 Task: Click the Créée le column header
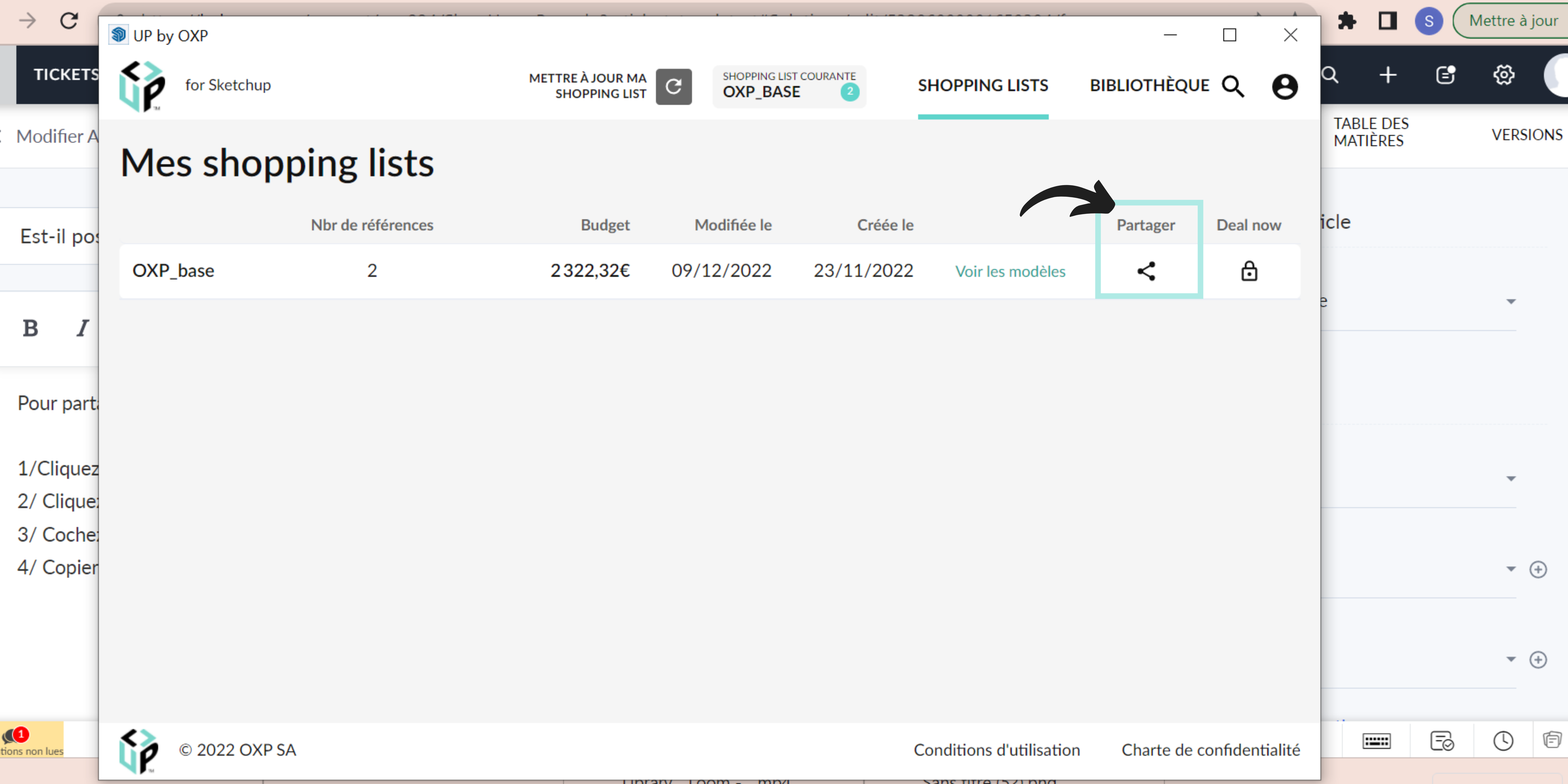(885, 225)
